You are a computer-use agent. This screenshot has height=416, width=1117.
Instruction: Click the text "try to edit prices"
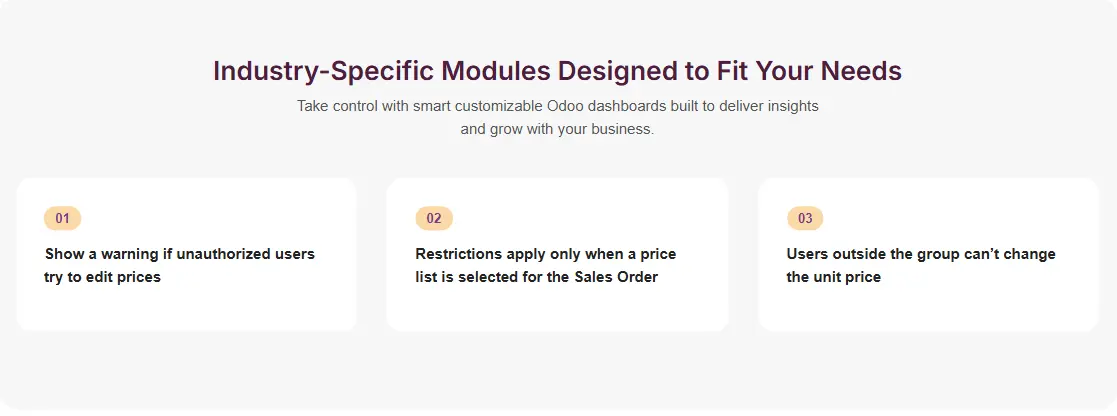click(x=102, y=277)
